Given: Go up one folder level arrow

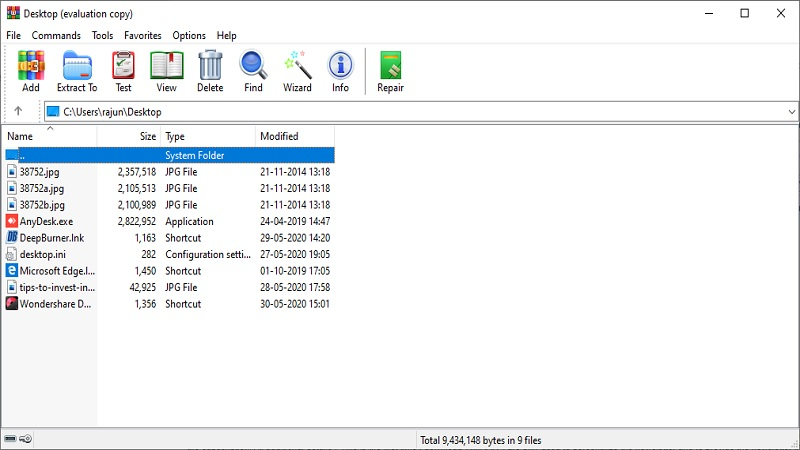Looking at the screenshot, I should tap(18, 111).
